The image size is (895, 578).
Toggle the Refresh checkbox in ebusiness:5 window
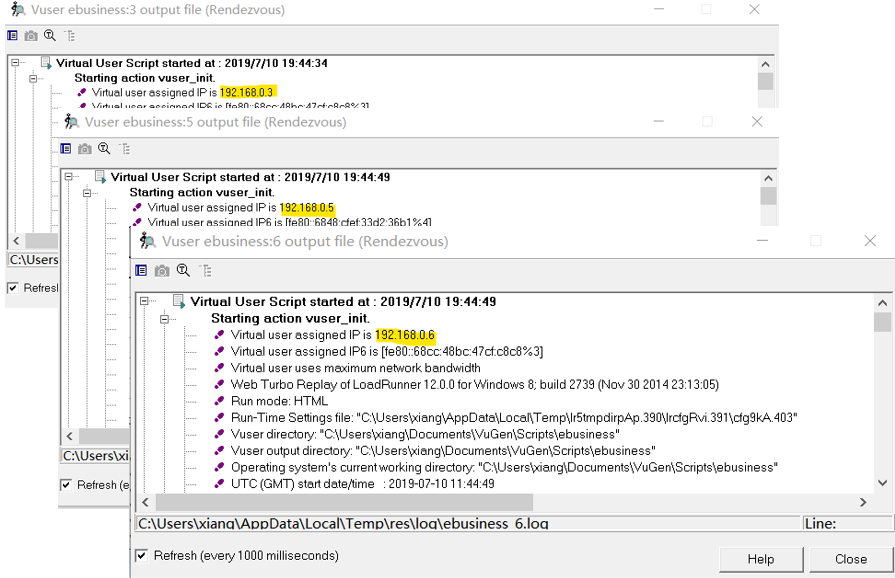pyautogui.click(x=66, y=485)
